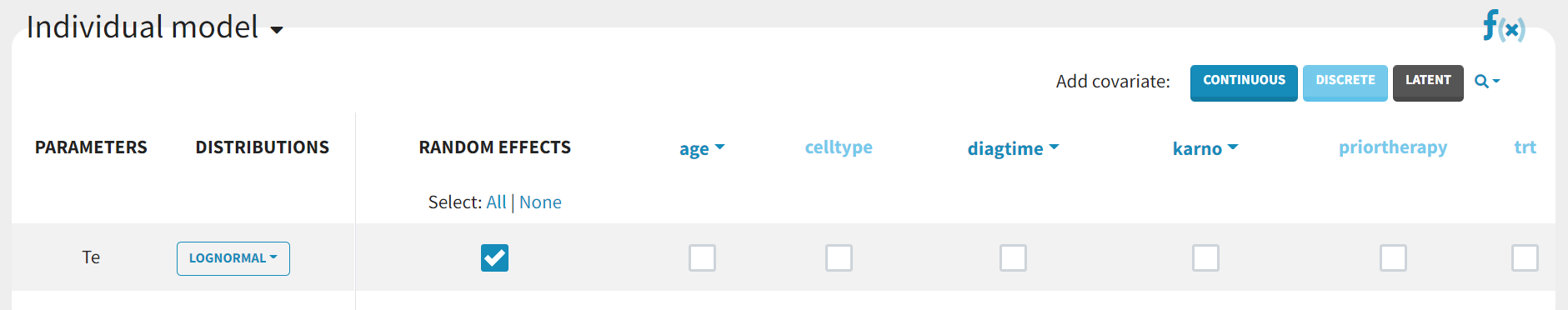
Task: Add a LATENT covariate
Action: (1428, 82)
